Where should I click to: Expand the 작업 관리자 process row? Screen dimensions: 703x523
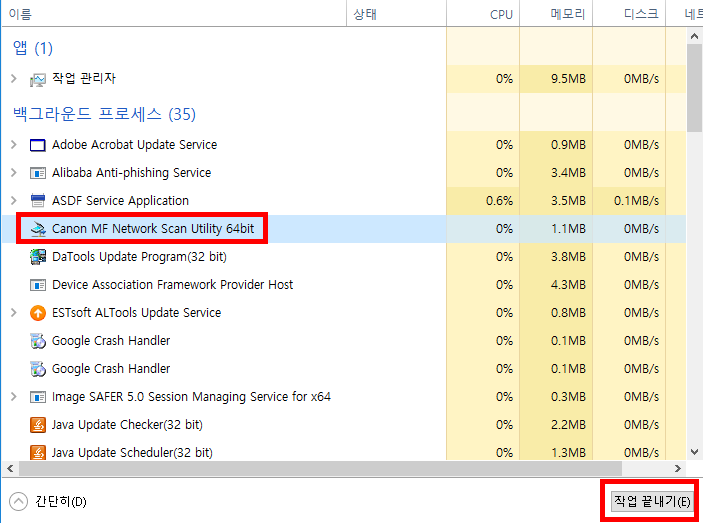tap(14, 79)
